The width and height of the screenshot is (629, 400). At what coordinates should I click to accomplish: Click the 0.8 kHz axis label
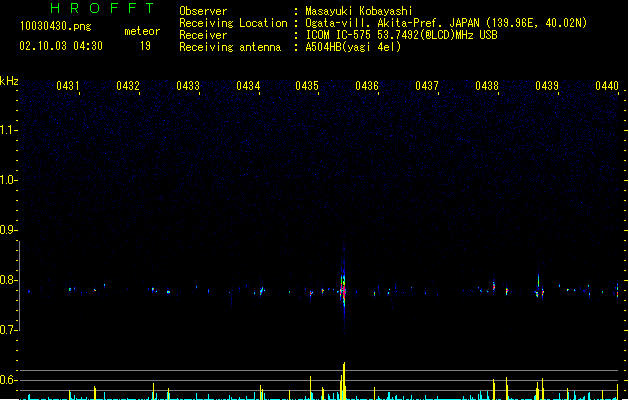[x=8, y=280]
